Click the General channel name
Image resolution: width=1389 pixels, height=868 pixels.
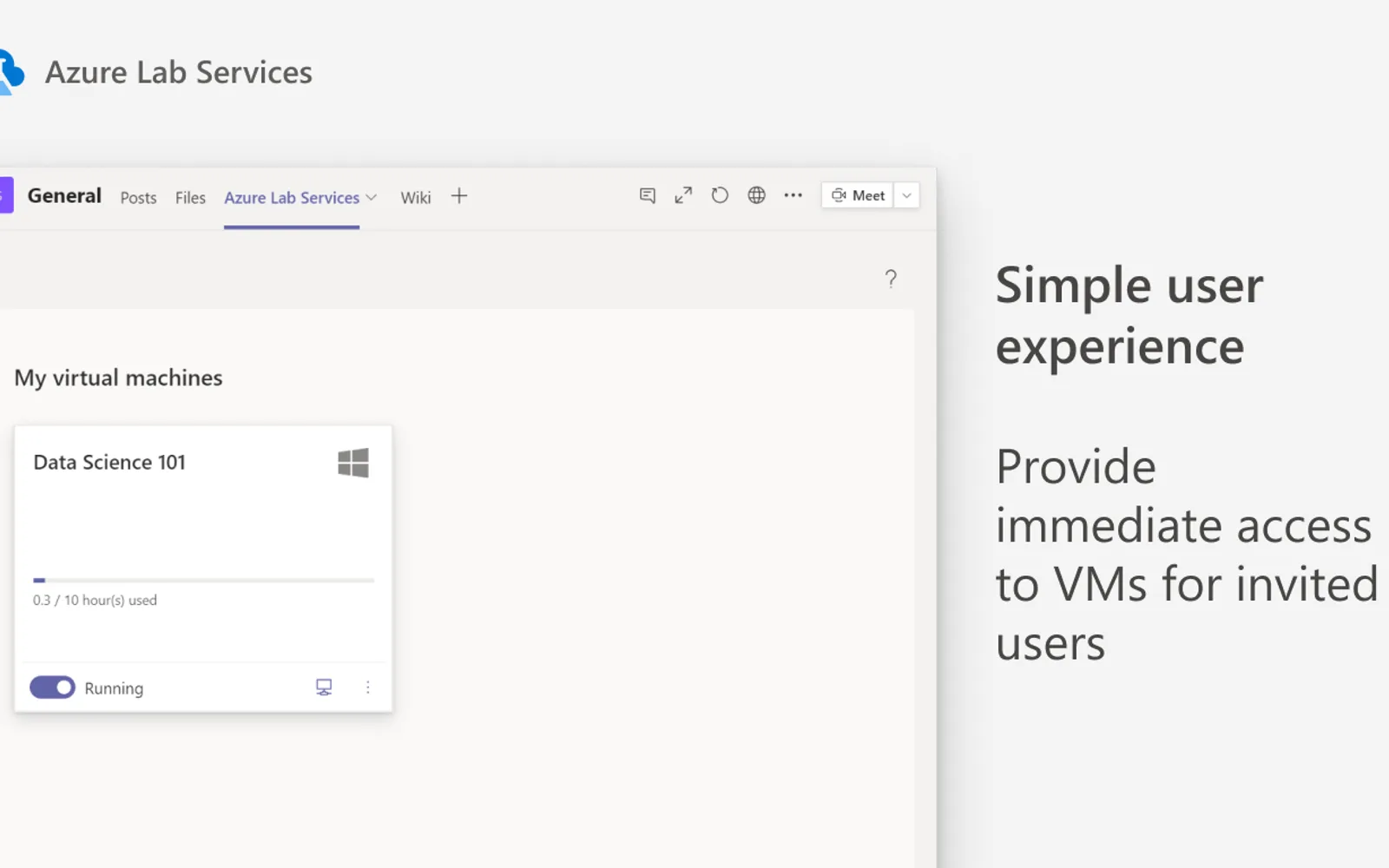(x=64, y=196)
